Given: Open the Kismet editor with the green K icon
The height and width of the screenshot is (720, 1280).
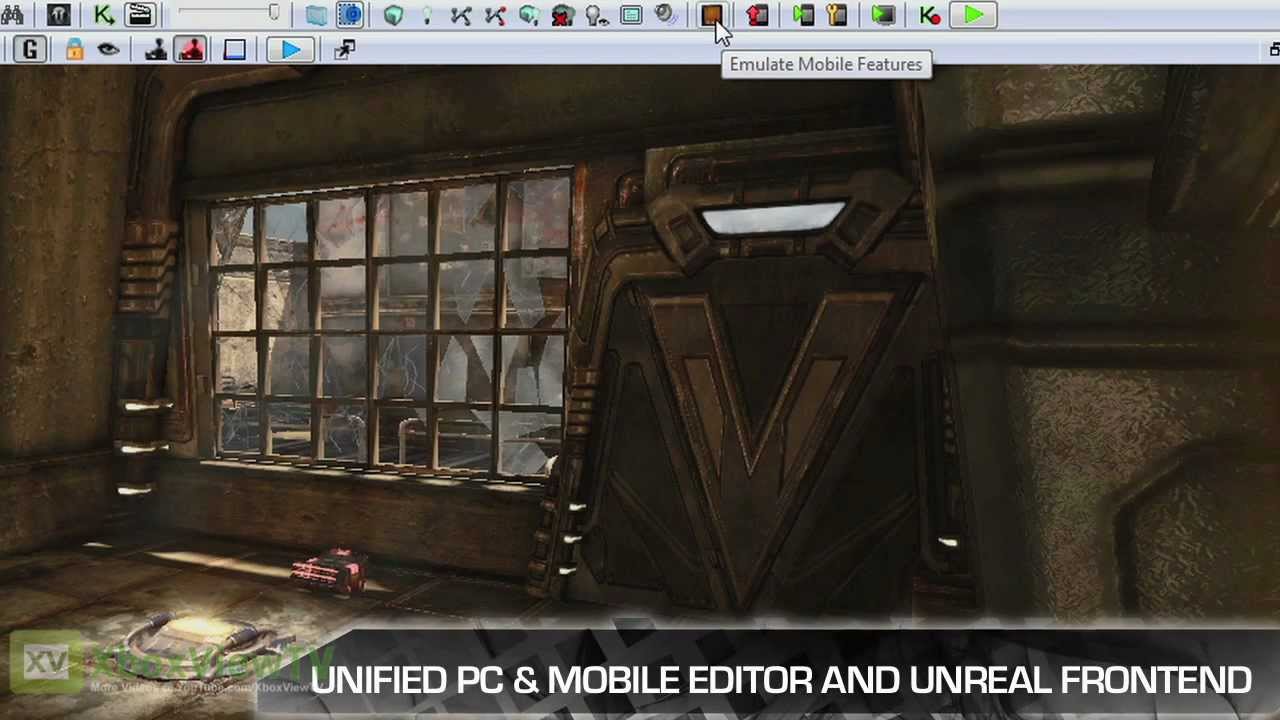Looking at the screenshot, I should (x=103, y=15).
